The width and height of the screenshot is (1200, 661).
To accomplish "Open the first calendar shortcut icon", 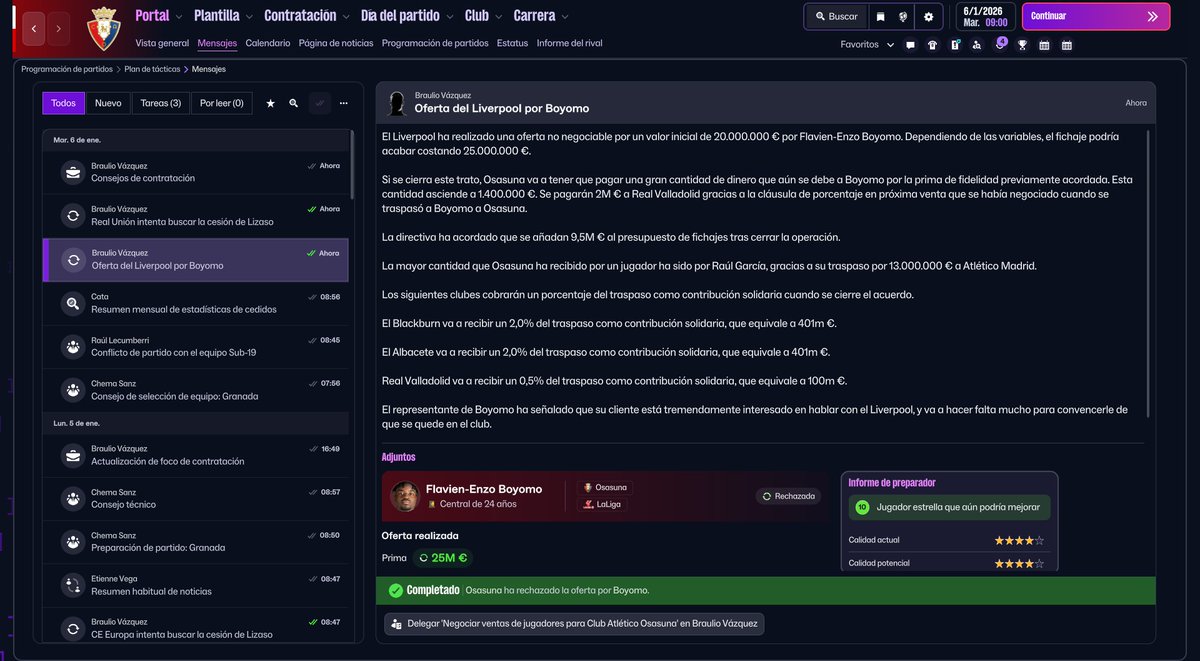I will pyautogui.click(x=1044, y=45).
